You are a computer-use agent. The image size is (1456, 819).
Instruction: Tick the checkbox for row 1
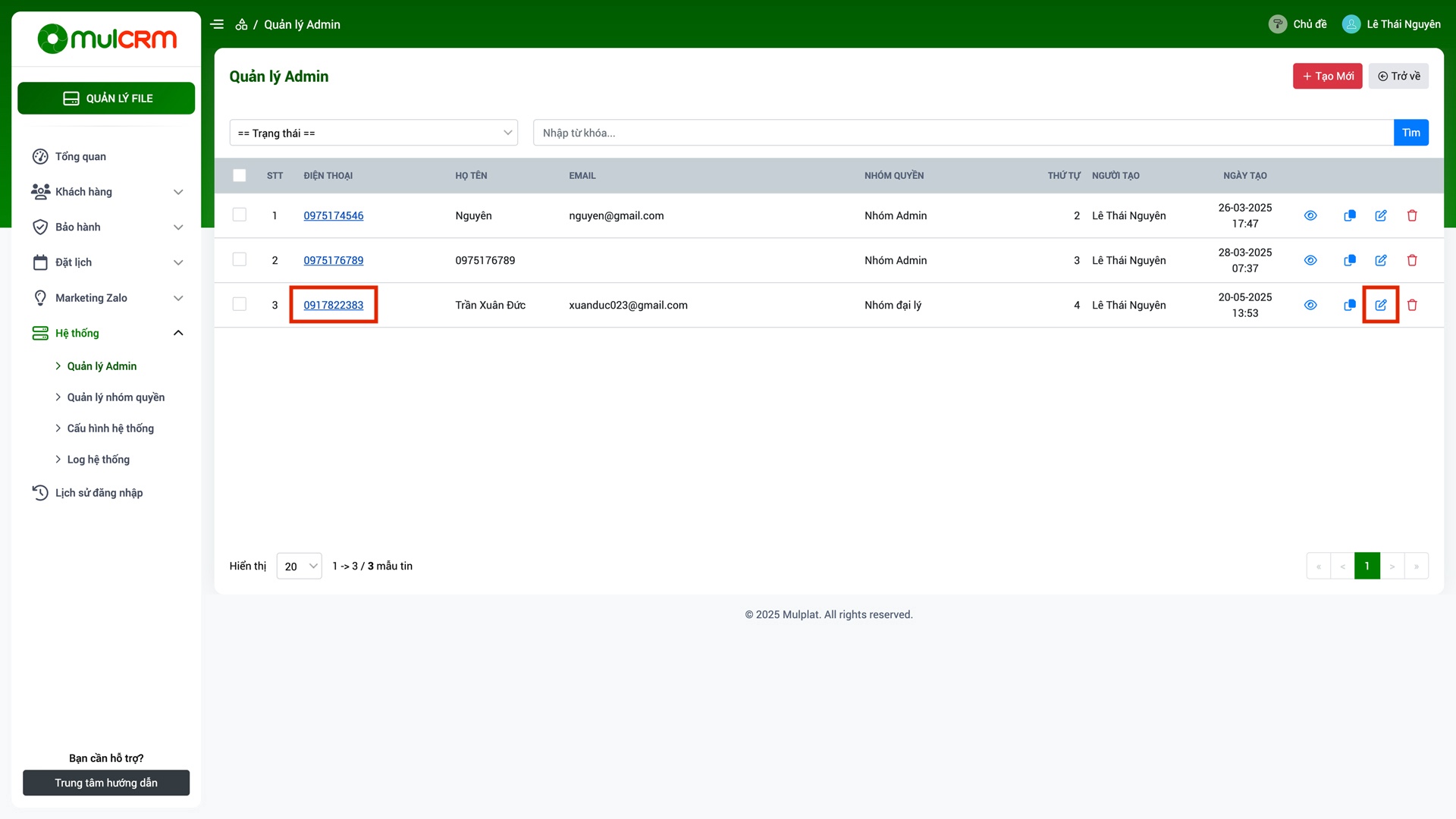[240, 215]
